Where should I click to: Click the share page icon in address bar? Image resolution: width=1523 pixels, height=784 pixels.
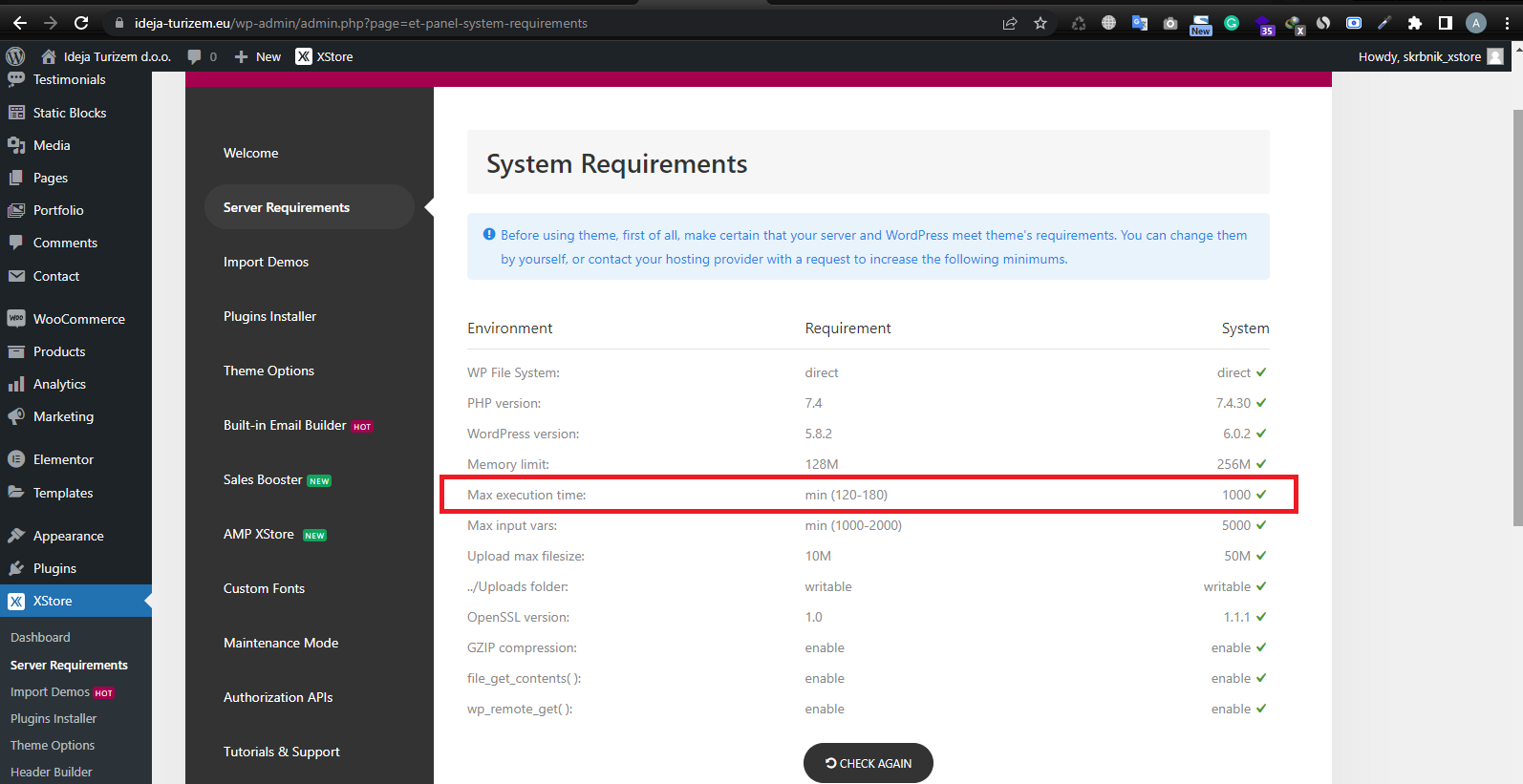point(1010,23)
